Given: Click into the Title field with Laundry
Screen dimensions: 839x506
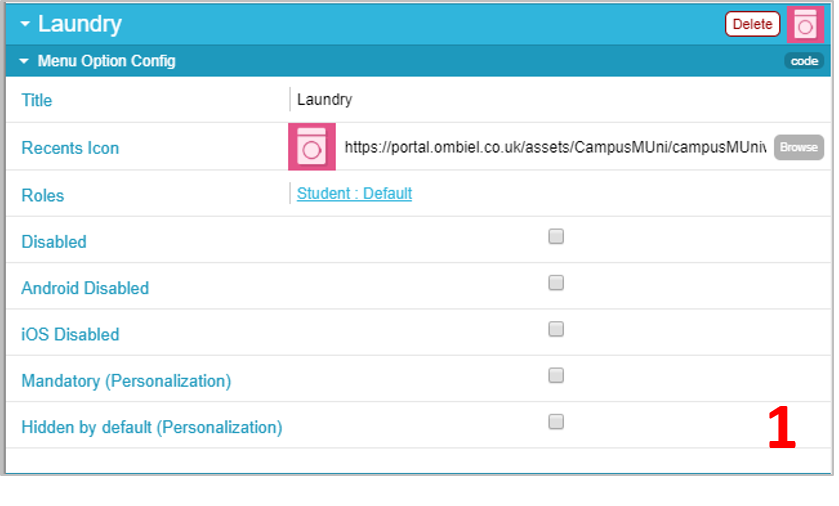Looking at the screenshot, I should point(559,99).
